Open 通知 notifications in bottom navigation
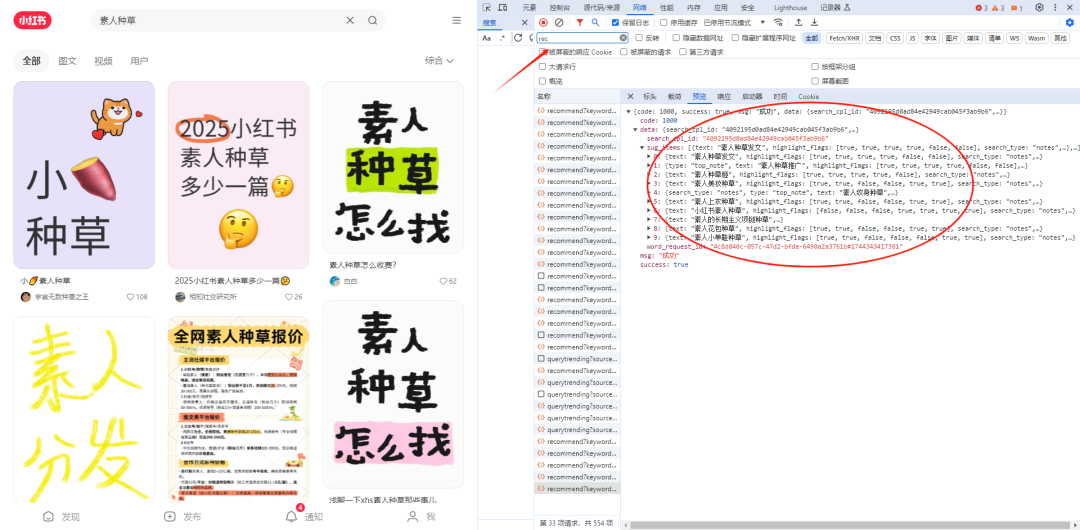The image size is (1080, 530). pos(304,517)
